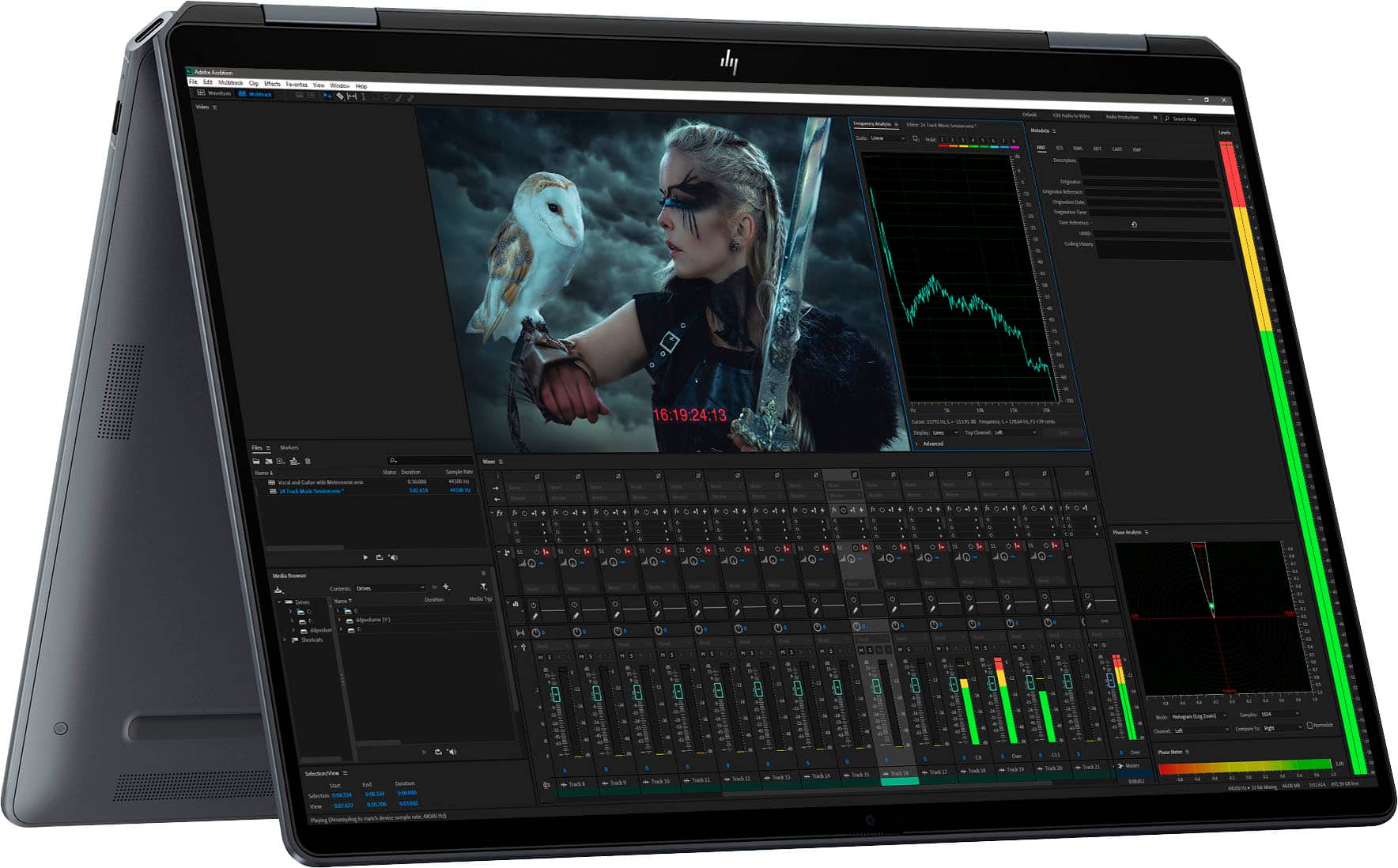Click the Play button below the Files panel
The image size is (1398, 868).
point(365,557)
